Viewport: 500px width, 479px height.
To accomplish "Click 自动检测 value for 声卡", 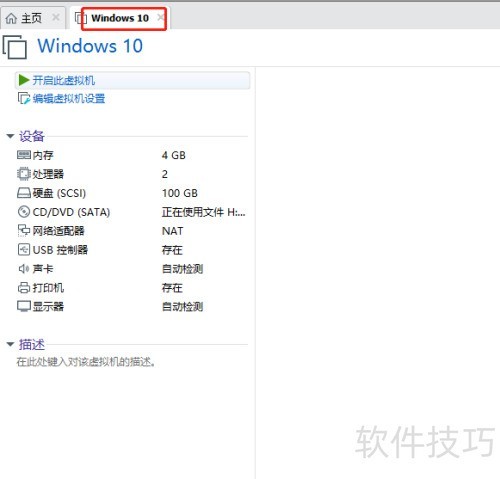I will point(183,269).
